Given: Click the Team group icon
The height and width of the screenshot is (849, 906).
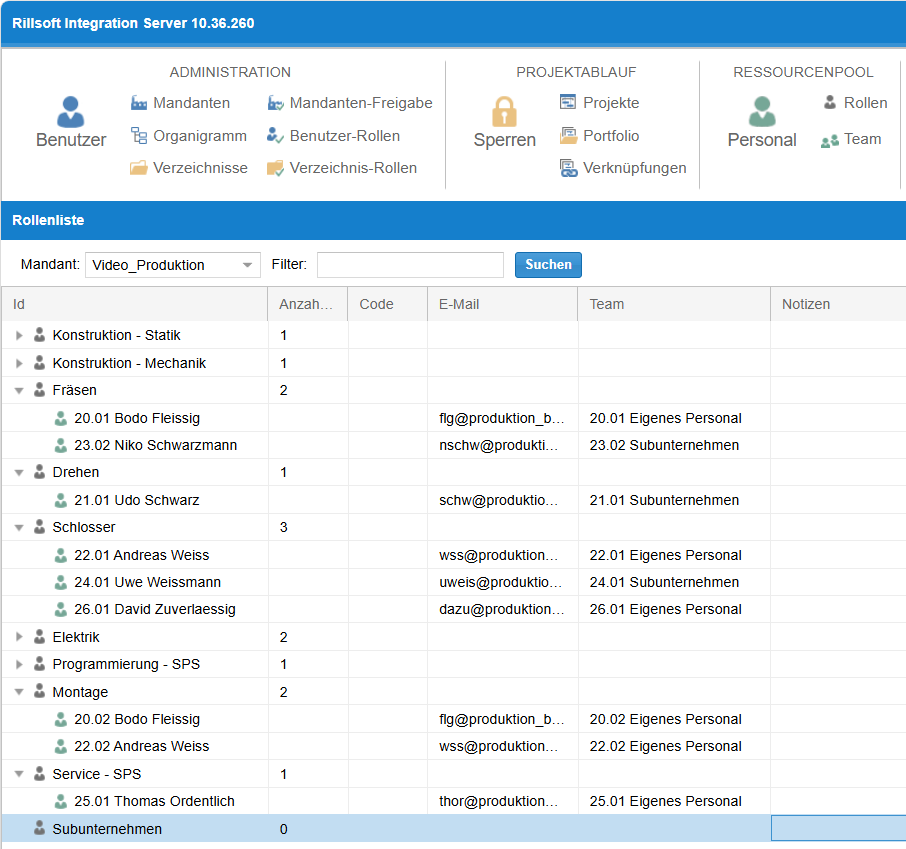Looking at the screenshot, I should (830, 140).
